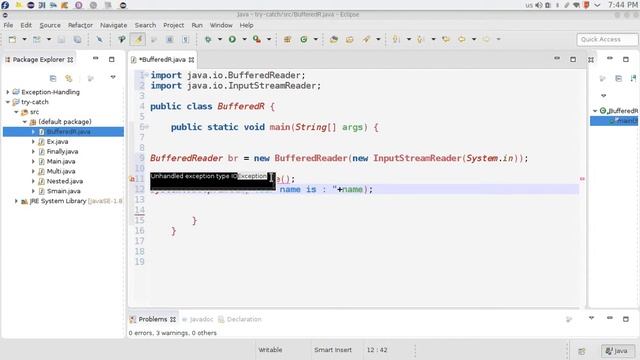640x360 pixels.
Task: Toggle Mark Occurrences toolbar button
Action: tap(138, 39)
